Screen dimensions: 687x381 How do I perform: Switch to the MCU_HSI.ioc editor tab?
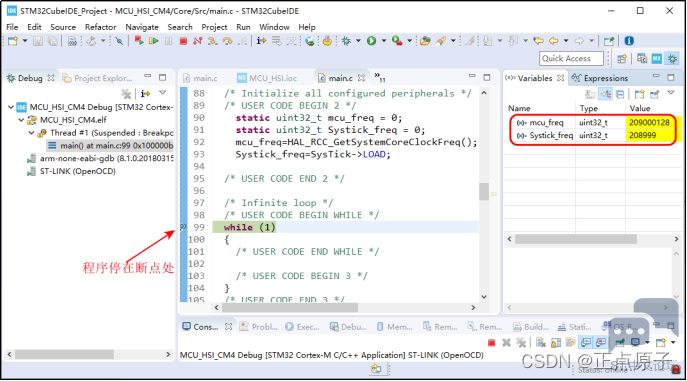[x=267, y=78]
